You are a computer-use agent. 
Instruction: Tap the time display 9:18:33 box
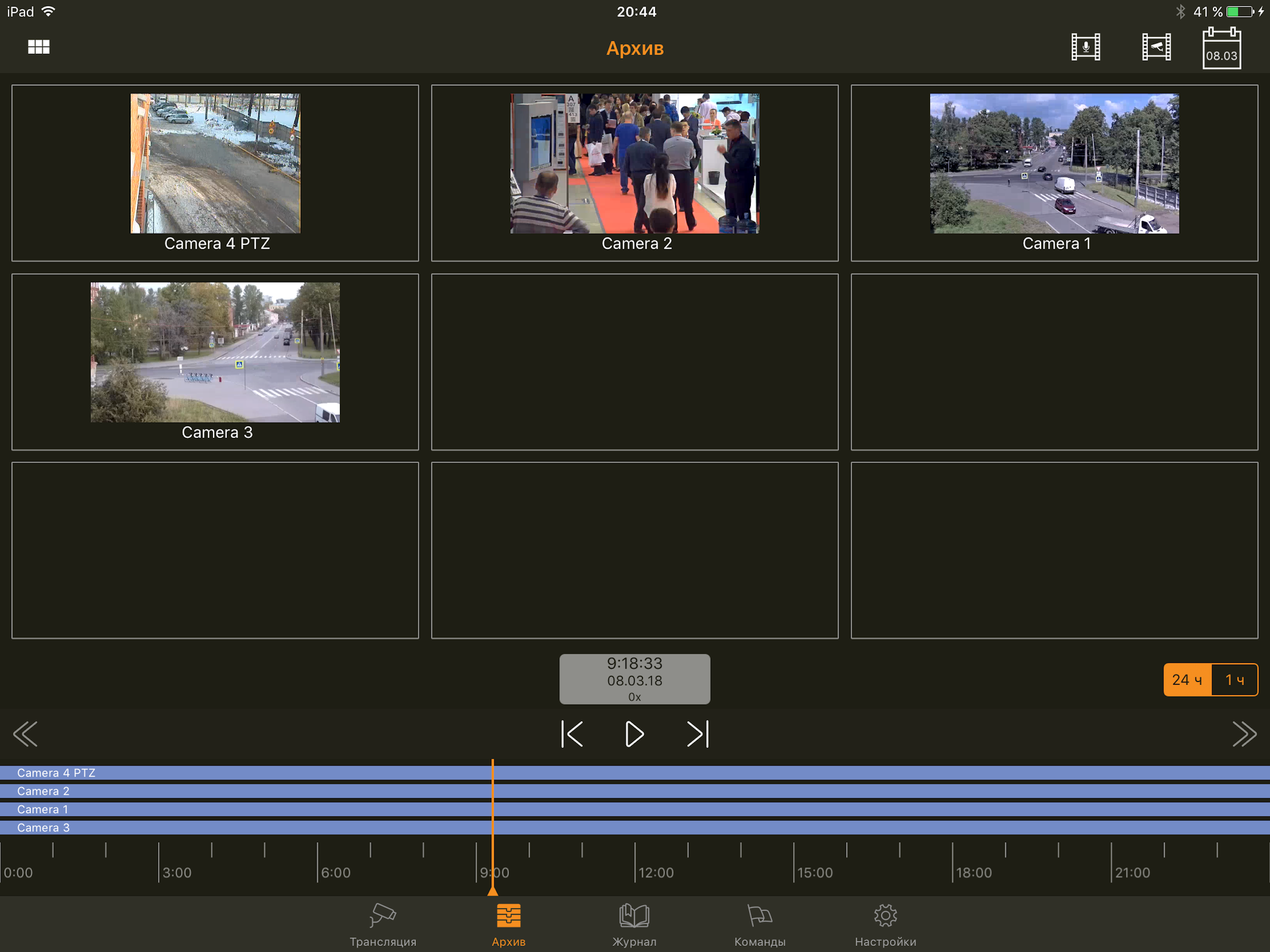pos(635,679)
